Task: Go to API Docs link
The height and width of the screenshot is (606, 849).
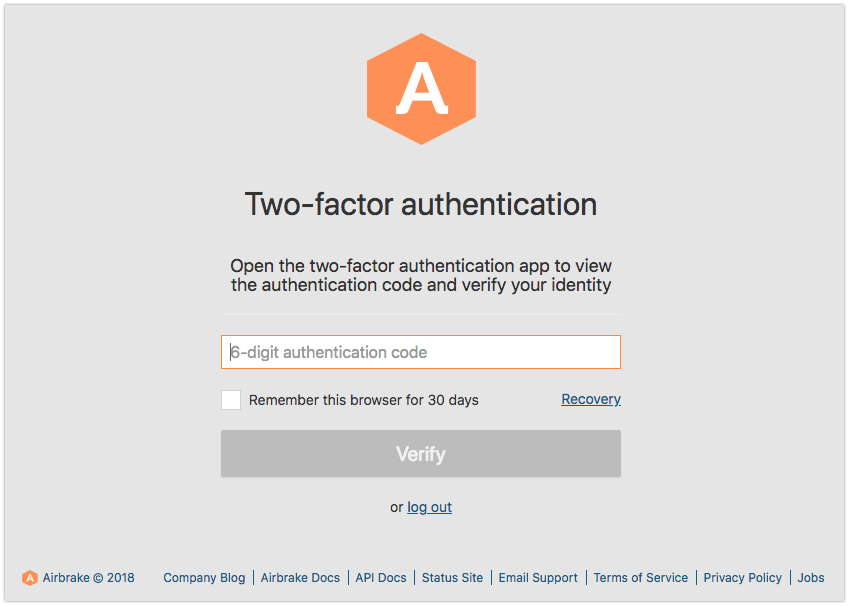Action: click(381, 578)
